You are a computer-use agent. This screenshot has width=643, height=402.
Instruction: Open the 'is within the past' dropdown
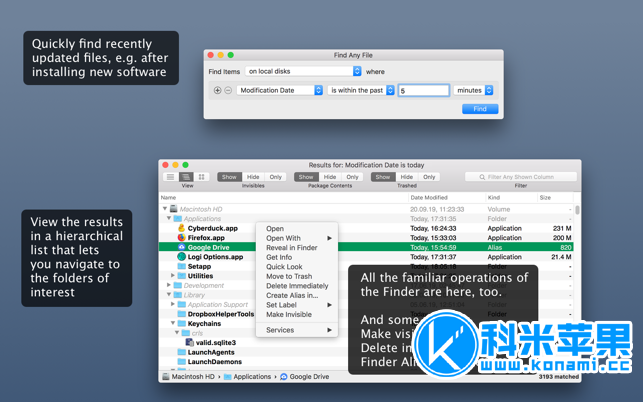pos(361,90)
